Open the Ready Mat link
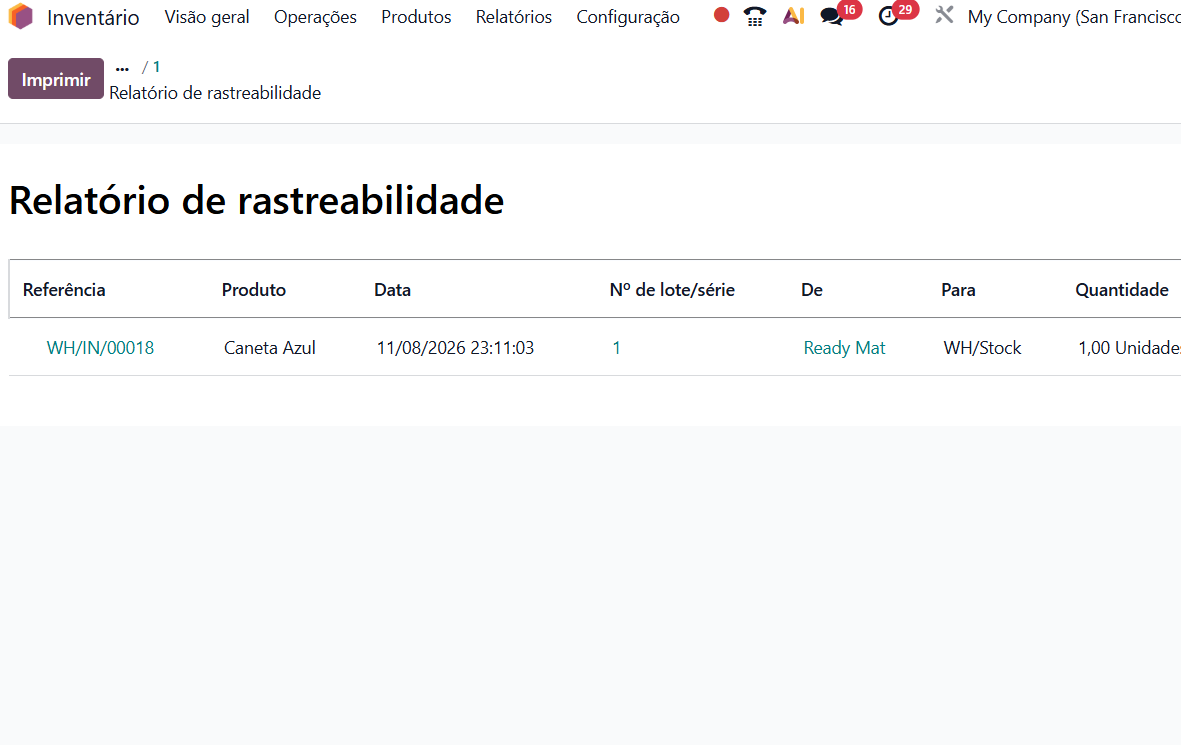1181x745 pixels. coord(844,348)
